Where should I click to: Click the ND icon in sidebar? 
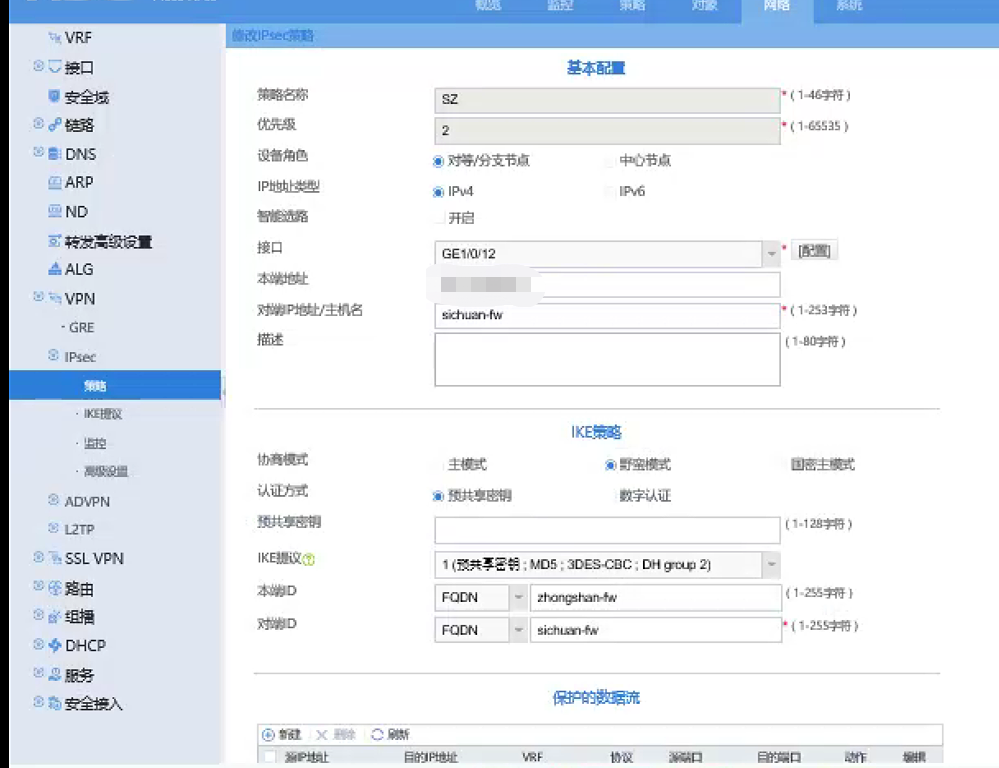55,211
